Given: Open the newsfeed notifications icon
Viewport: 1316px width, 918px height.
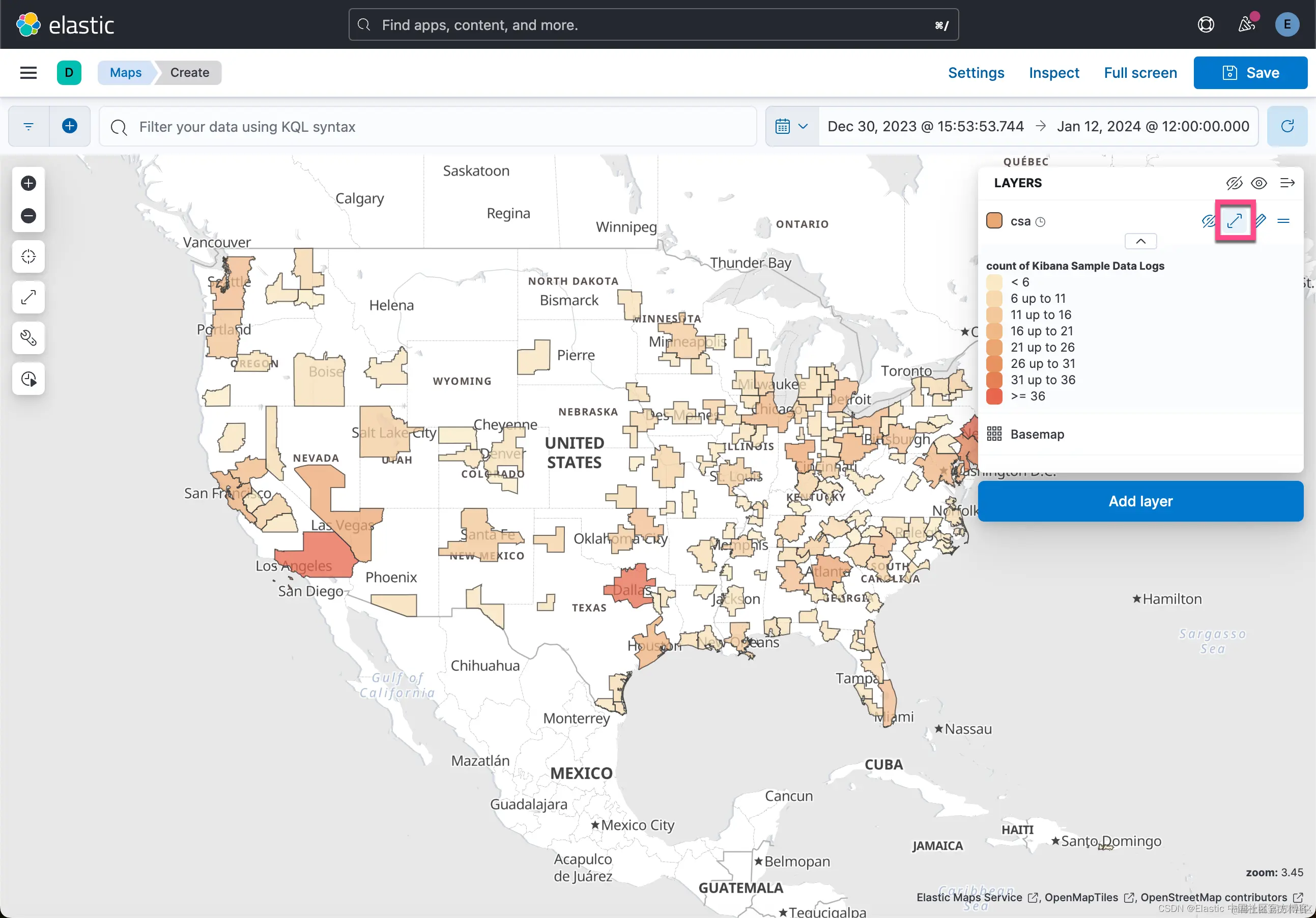Looking at the screenshot, I should pyautogui.click(x=1246, y=24).
